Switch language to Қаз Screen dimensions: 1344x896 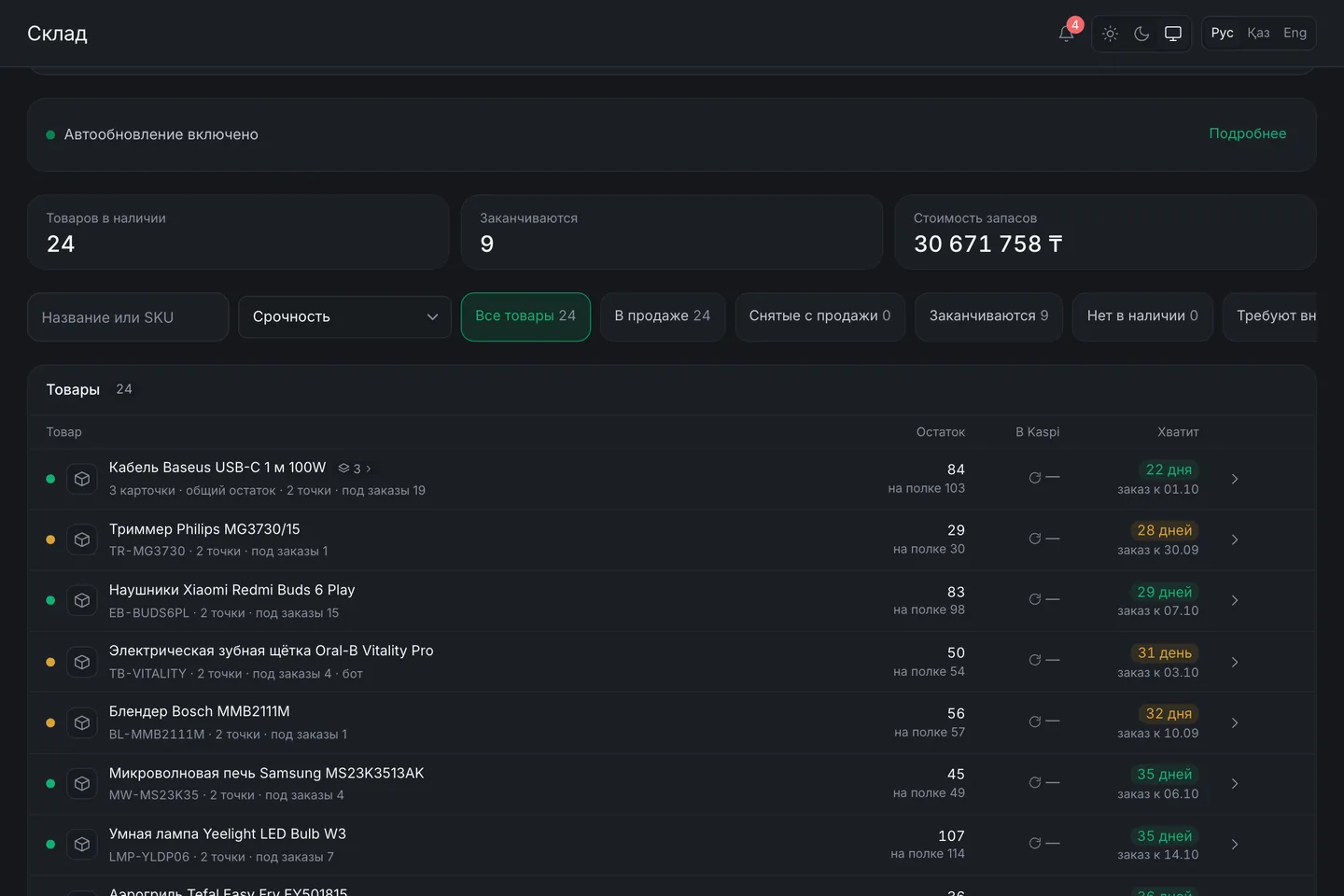pyautogui.click(x=1258, y=33)
